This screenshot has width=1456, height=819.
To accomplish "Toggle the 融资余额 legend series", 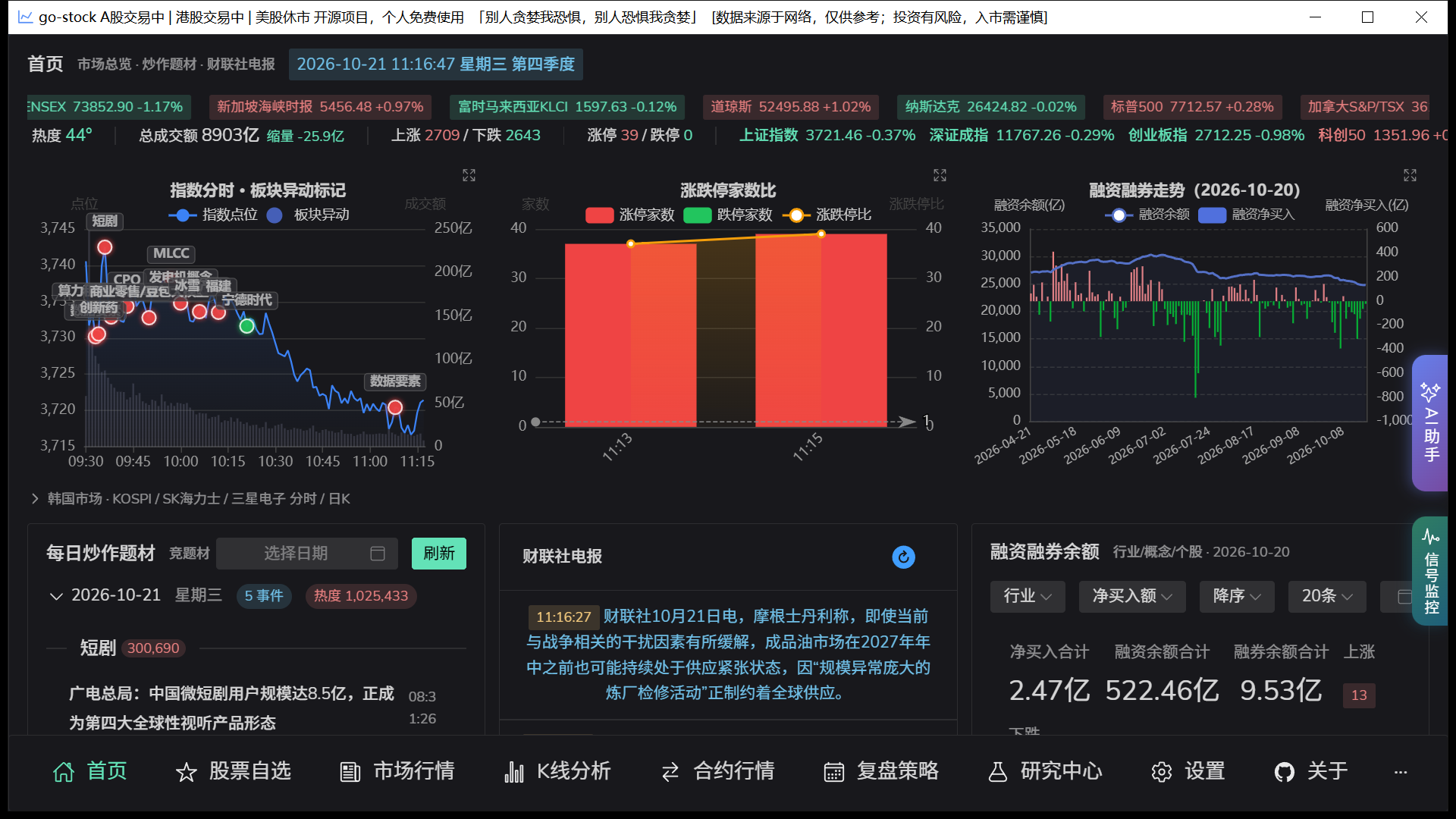I will tap(1147, 215).
